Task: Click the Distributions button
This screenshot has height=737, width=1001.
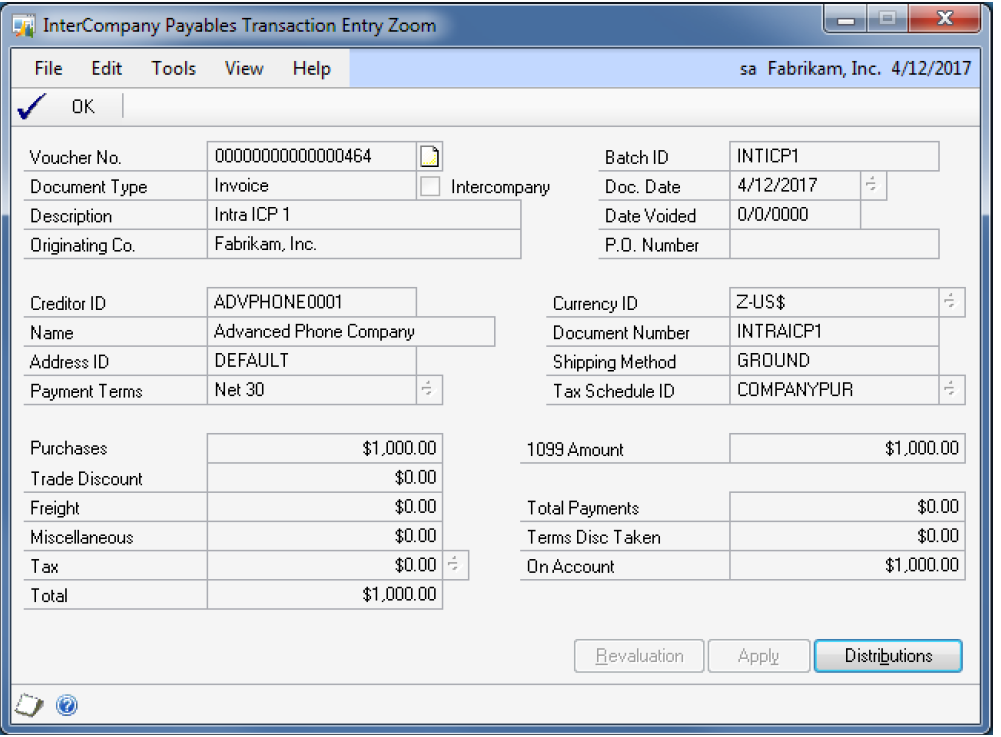Action: (x=888, y=656)
